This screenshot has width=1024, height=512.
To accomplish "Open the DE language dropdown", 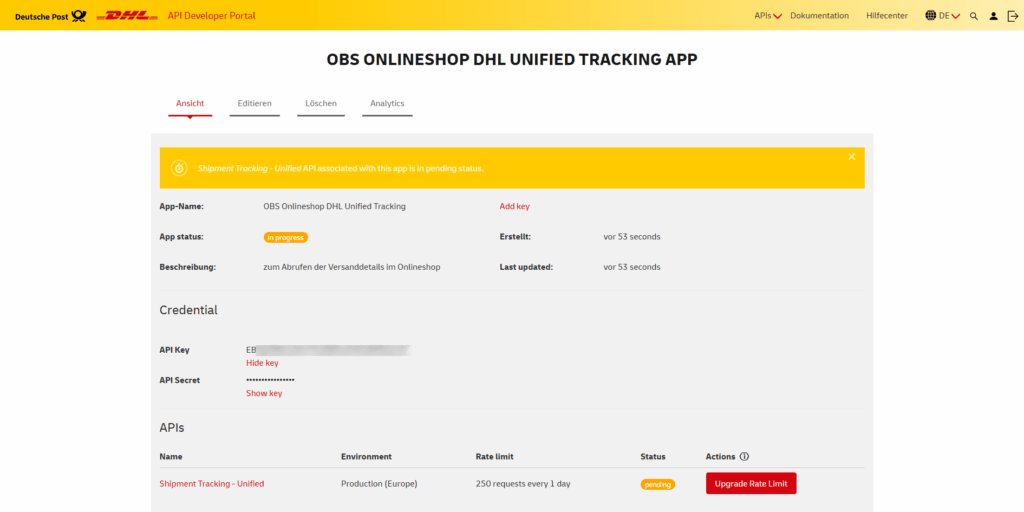I will point(950,16).
